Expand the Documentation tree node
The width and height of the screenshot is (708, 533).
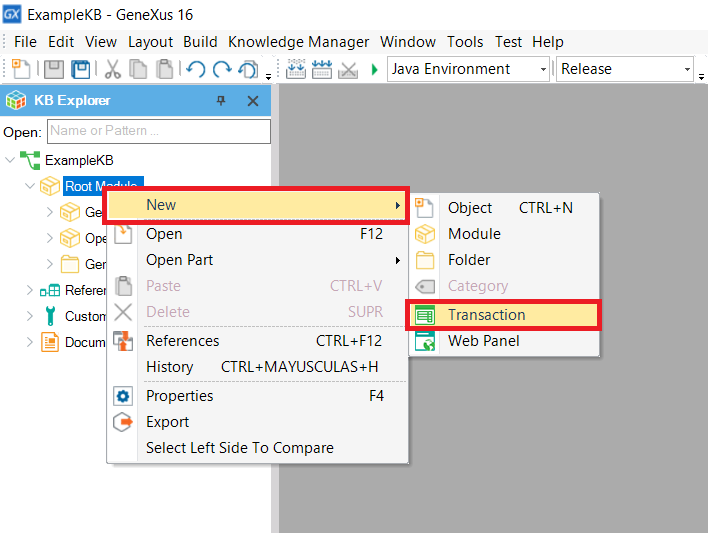point(29,342)
